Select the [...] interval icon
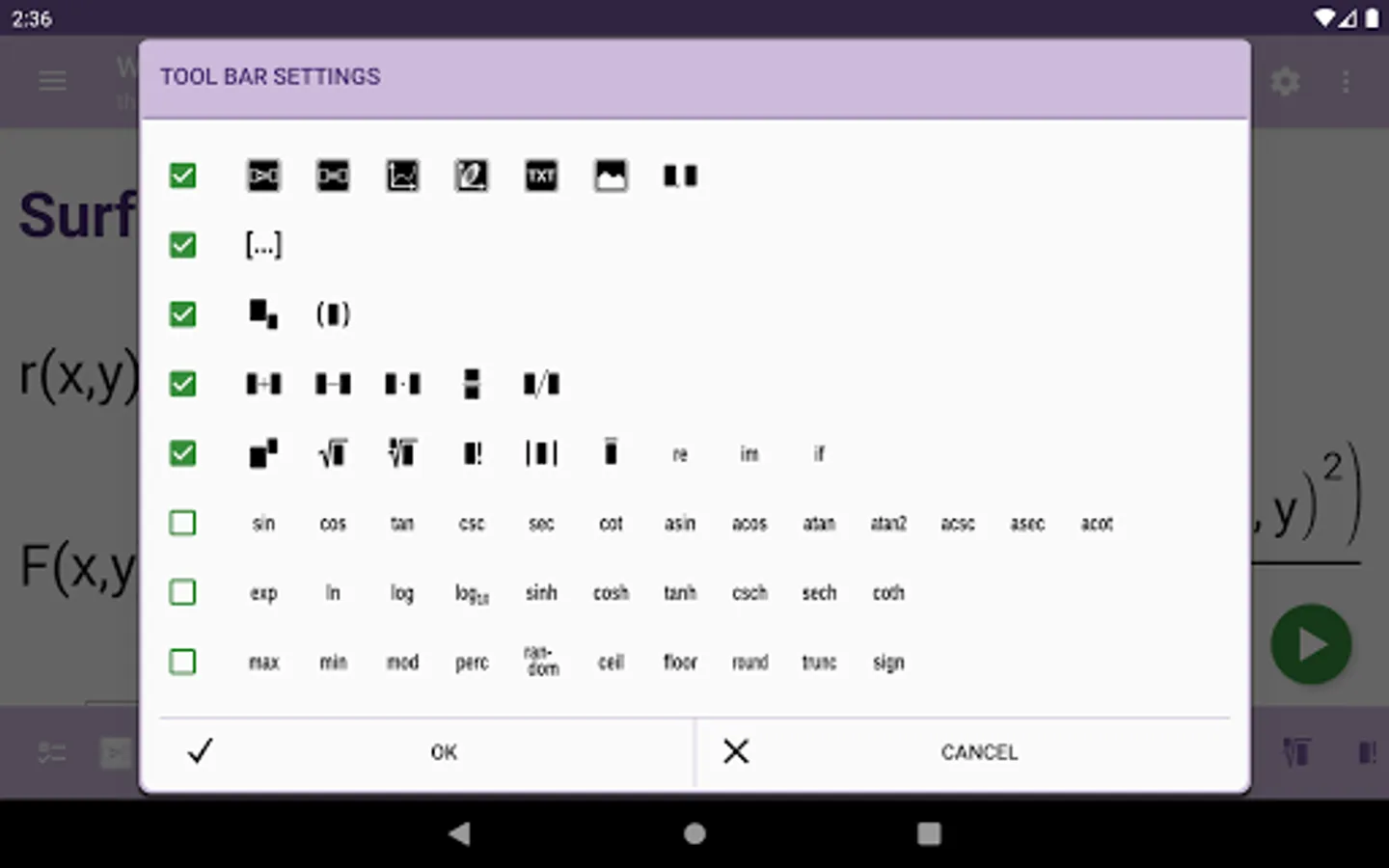Screen dimensions: 1389x868 click(263, 245)
